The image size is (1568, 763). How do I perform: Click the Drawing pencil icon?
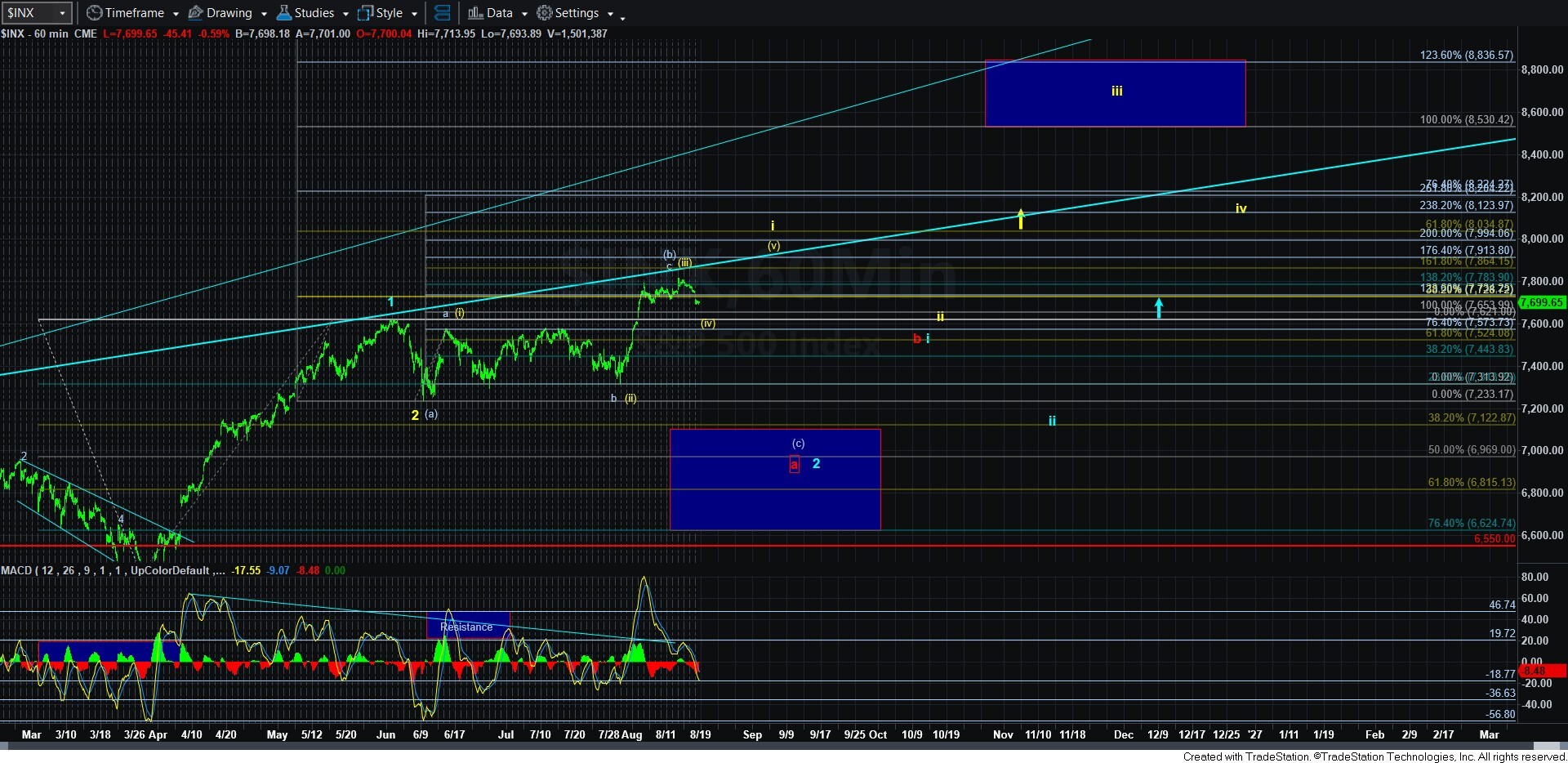(x=195, y=13)
